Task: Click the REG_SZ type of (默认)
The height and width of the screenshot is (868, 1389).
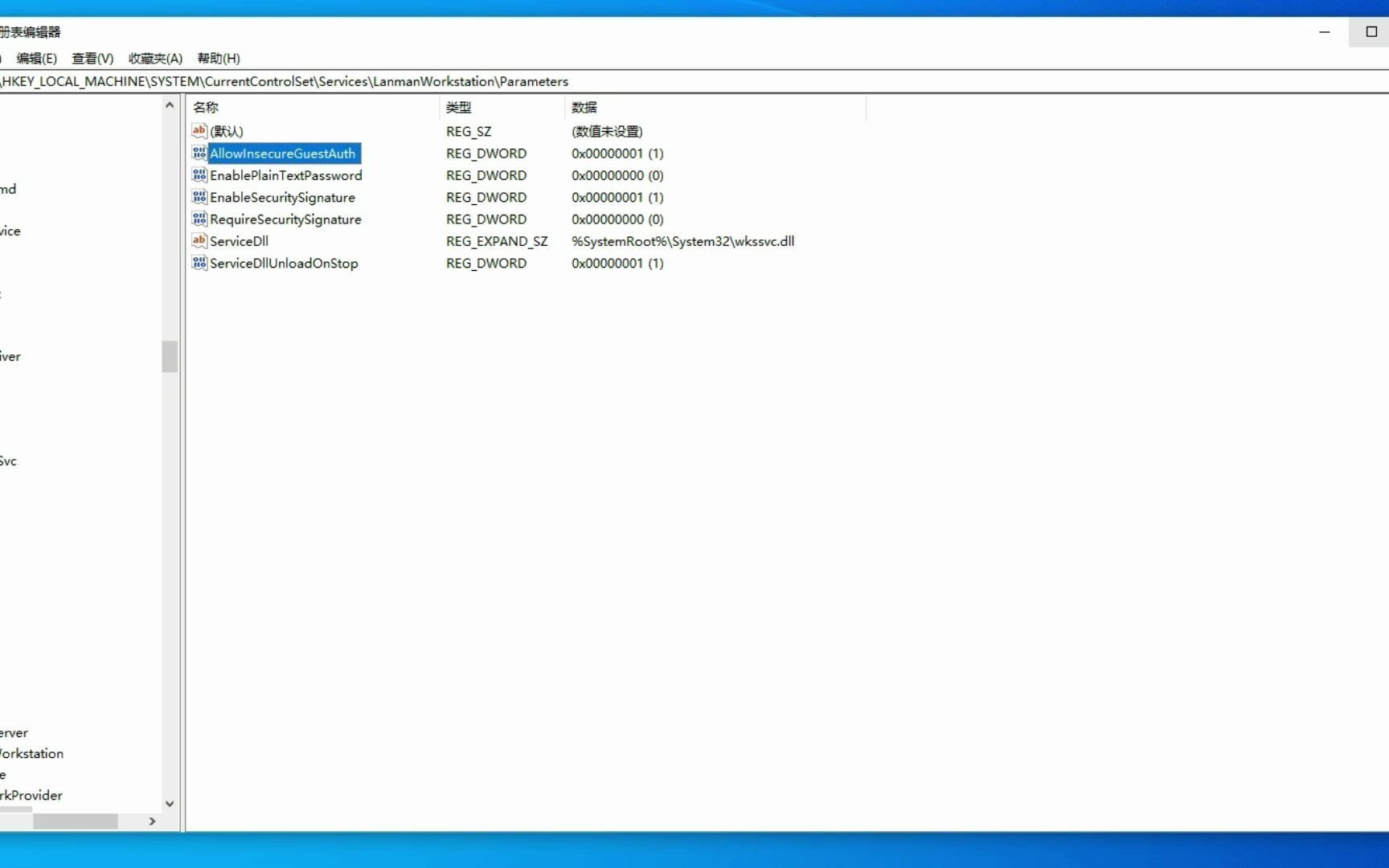Action: click(469, 132)
